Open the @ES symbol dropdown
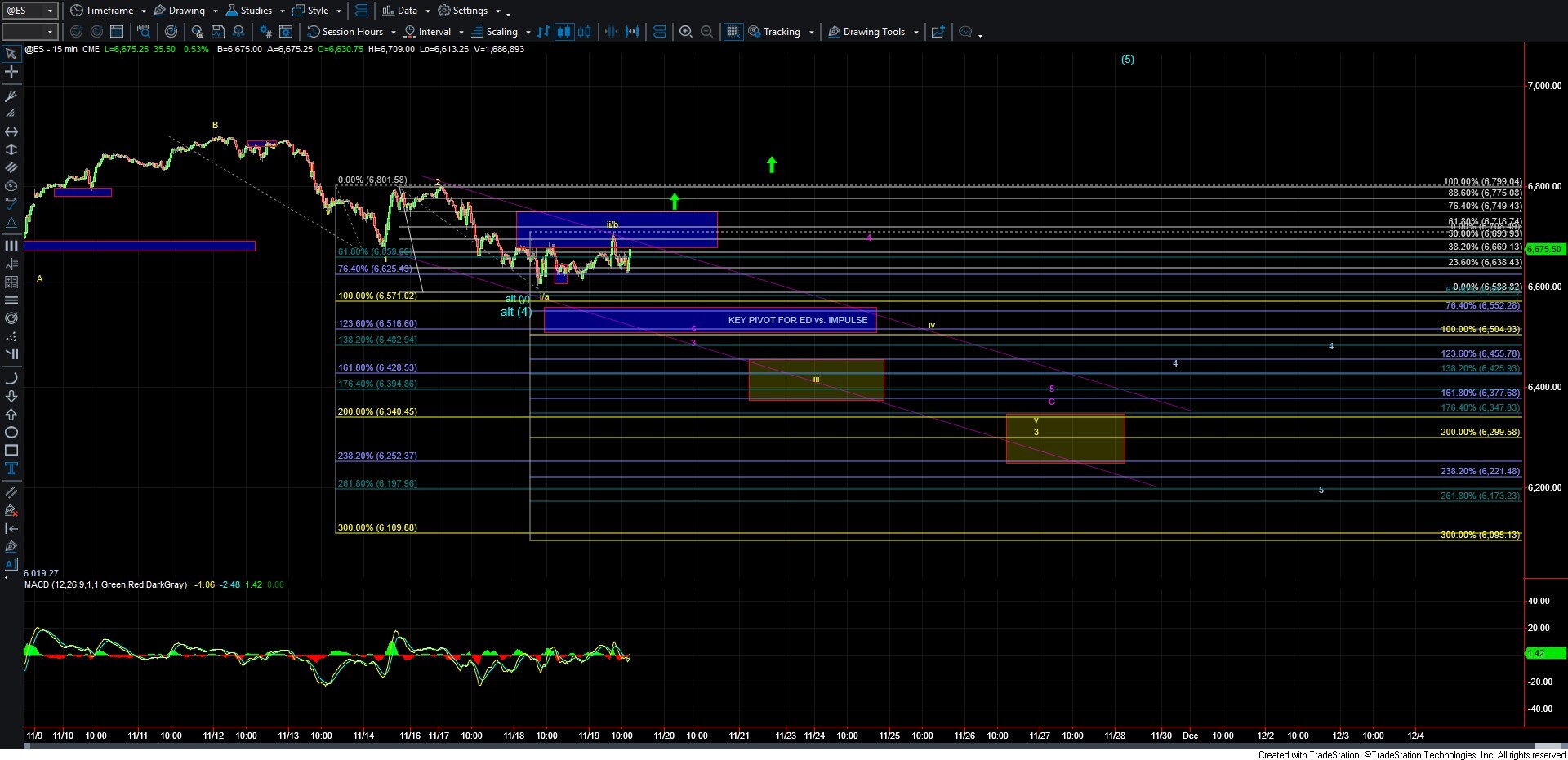The image size is (1568, 760). [x=50, y=11]
